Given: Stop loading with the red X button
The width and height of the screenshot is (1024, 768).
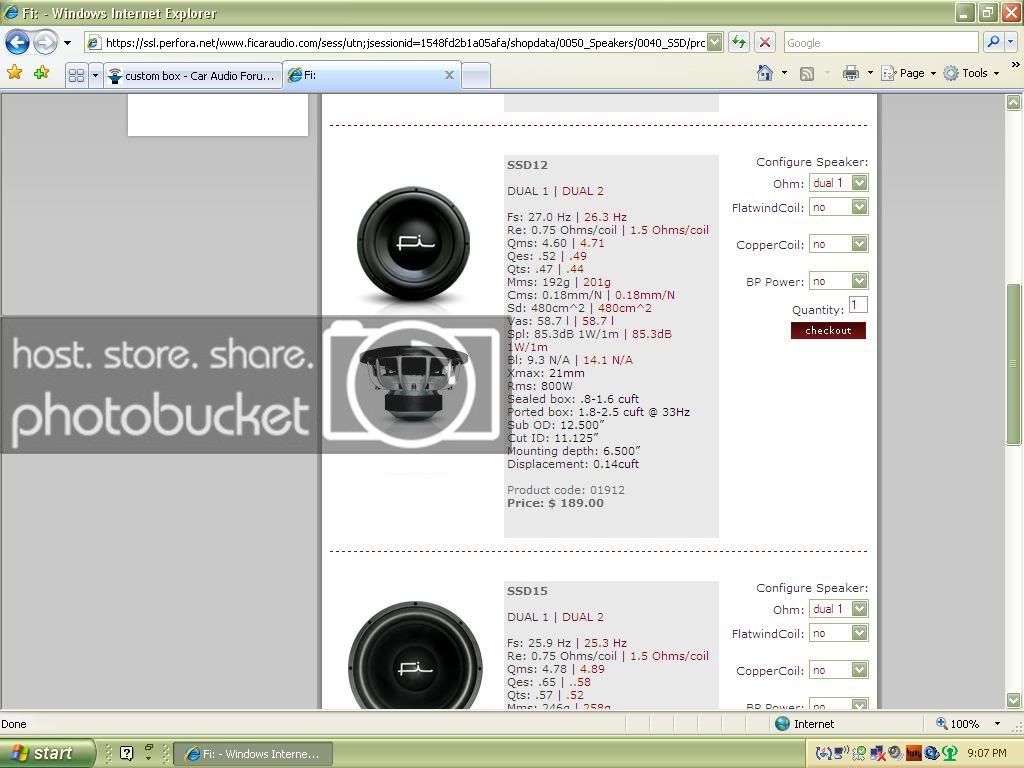Looking at the screenshot, I should pyautogui.click(x=765, y=43).
